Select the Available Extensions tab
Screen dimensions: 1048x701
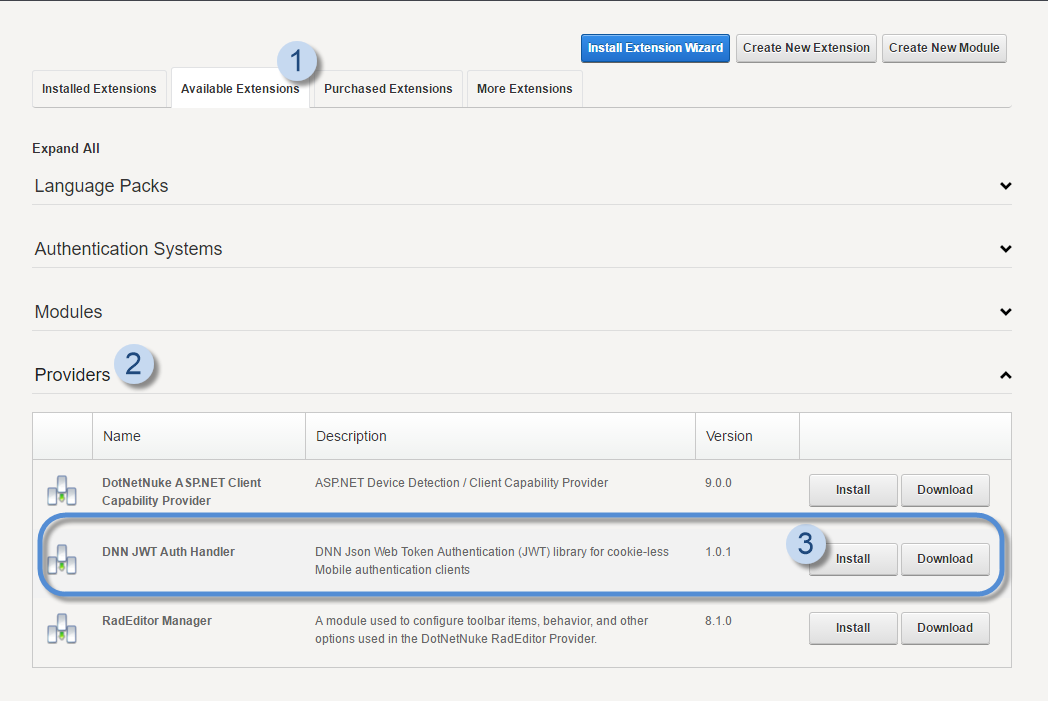(x=240, y=89)
